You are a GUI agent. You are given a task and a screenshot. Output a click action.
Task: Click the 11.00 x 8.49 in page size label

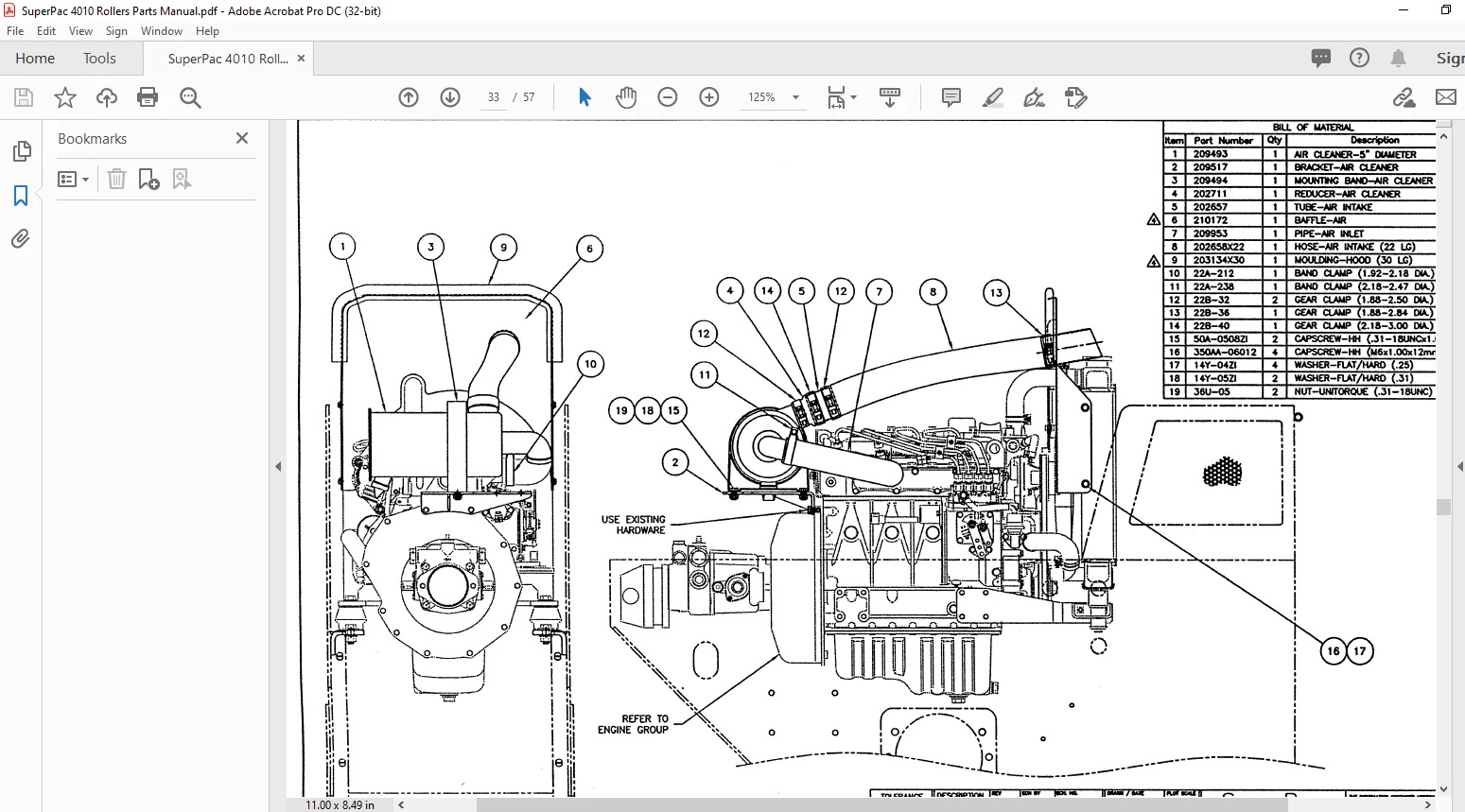pyautogui.click(x=340, y=804)
